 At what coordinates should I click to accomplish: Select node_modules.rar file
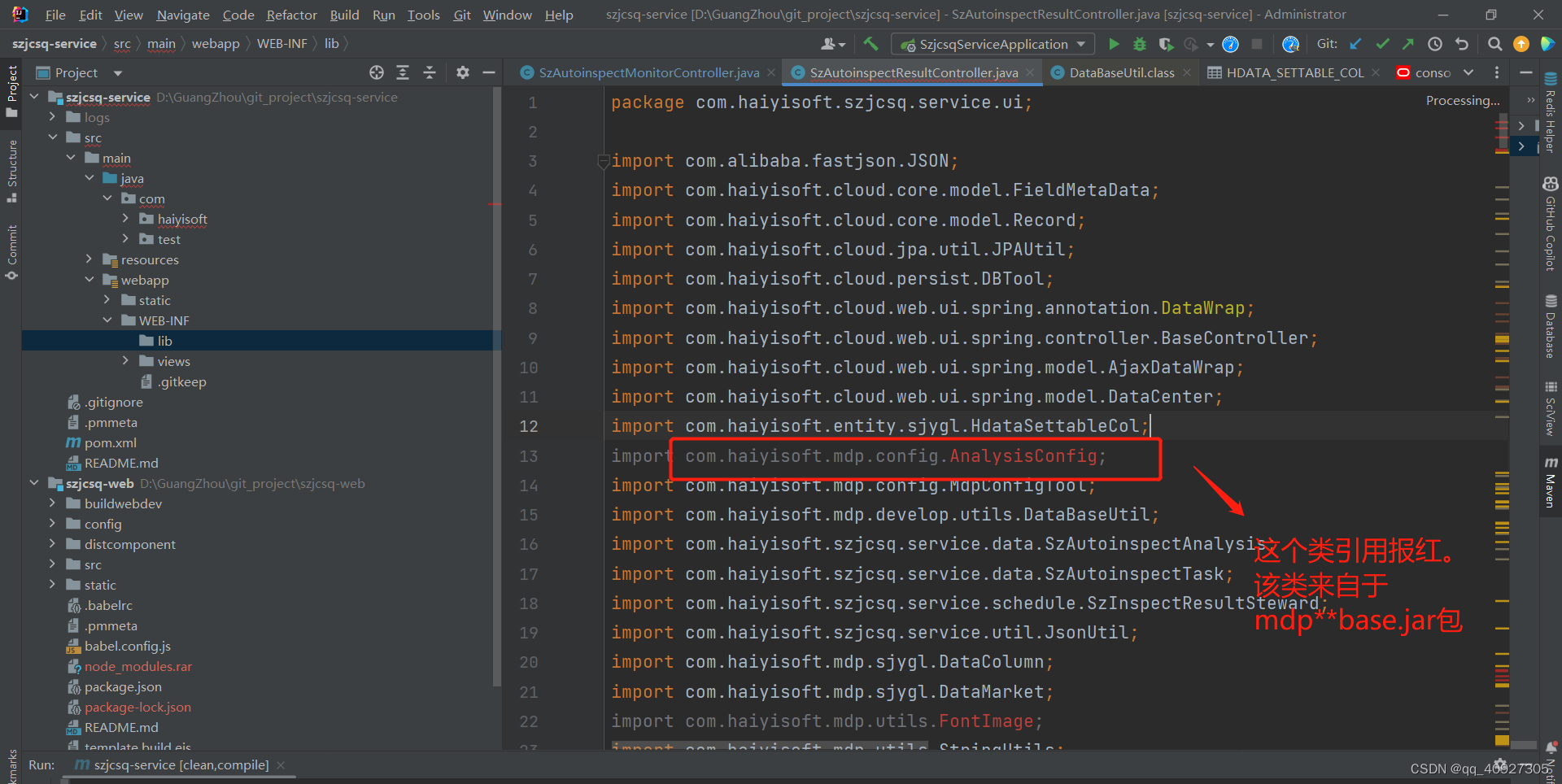click(137, 666)
